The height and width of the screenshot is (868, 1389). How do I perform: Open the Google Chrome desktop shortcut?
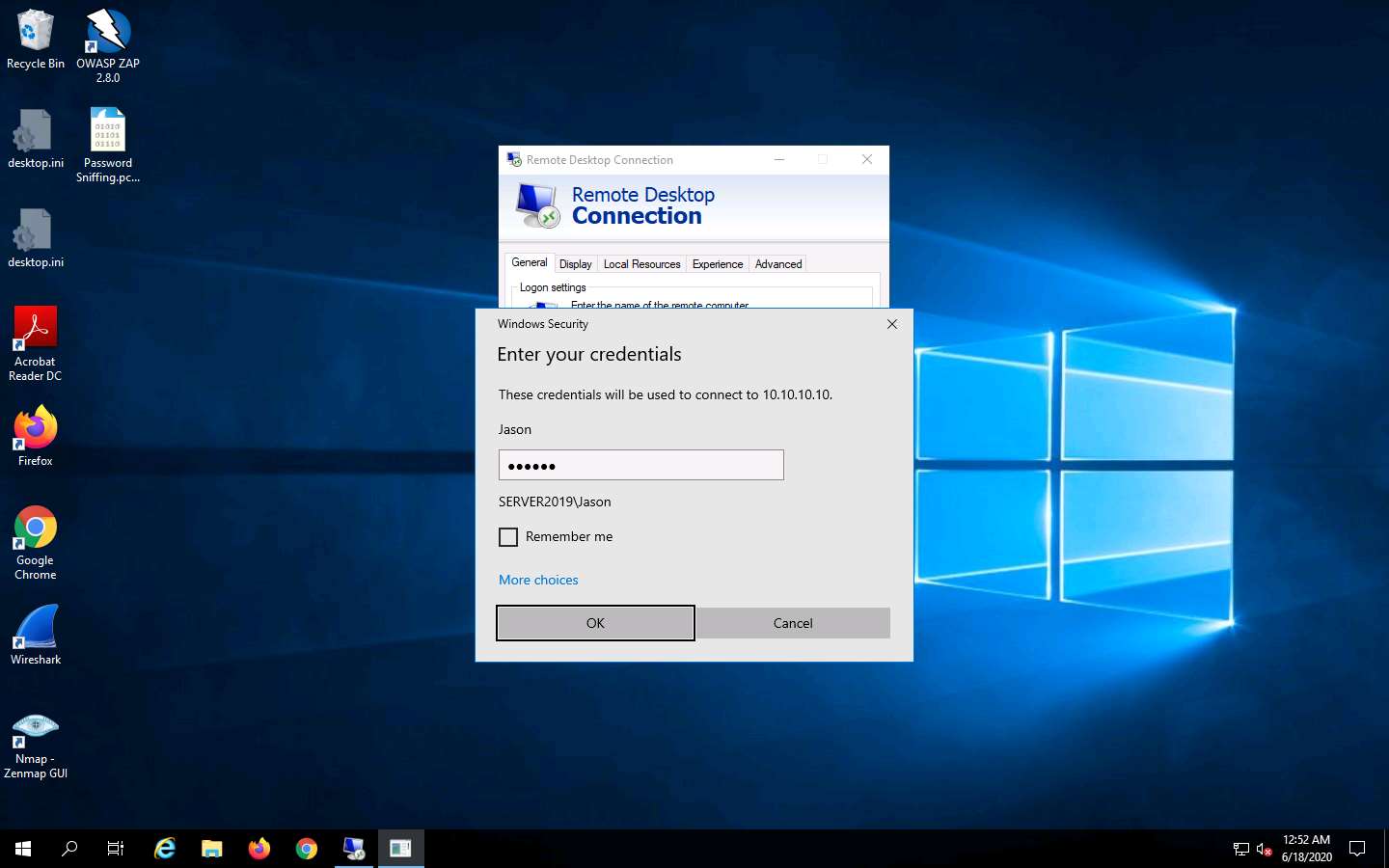point(36,542)
